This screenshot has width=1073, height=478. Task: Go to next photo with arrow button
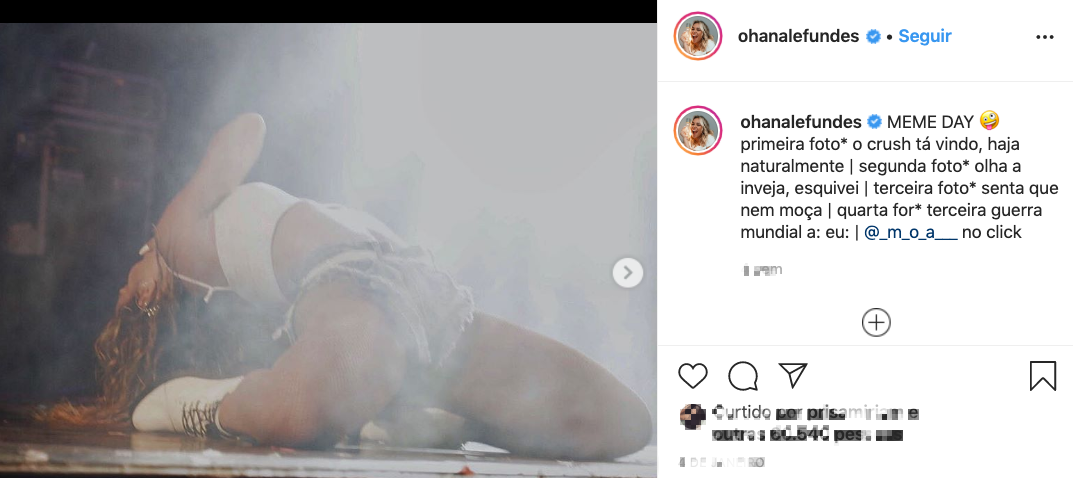(628, 272)
